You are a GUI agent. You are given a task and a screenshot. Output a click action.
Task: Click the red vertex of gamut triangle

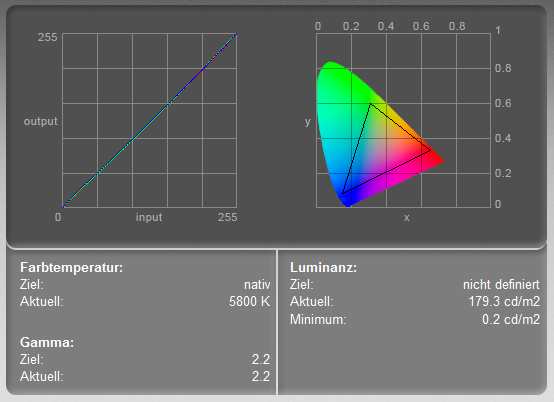(x=430, y=150)
